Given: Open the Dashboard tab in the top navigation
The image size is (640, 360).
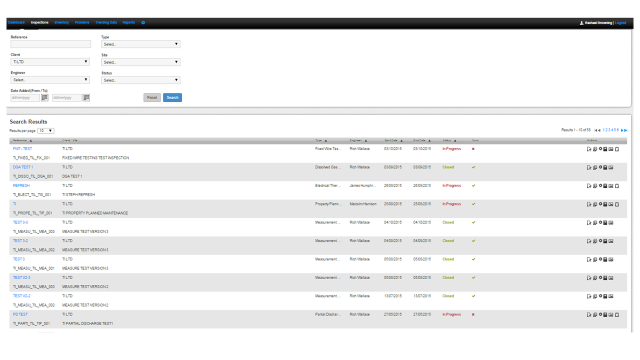Looking at the screenshot, I should 16,22.
